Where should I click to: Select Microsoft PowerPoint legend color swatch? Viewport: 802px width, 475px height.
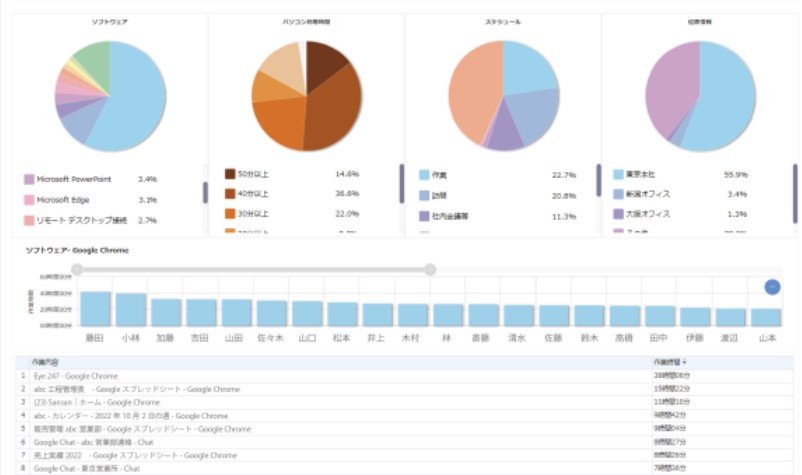(29, 179)
